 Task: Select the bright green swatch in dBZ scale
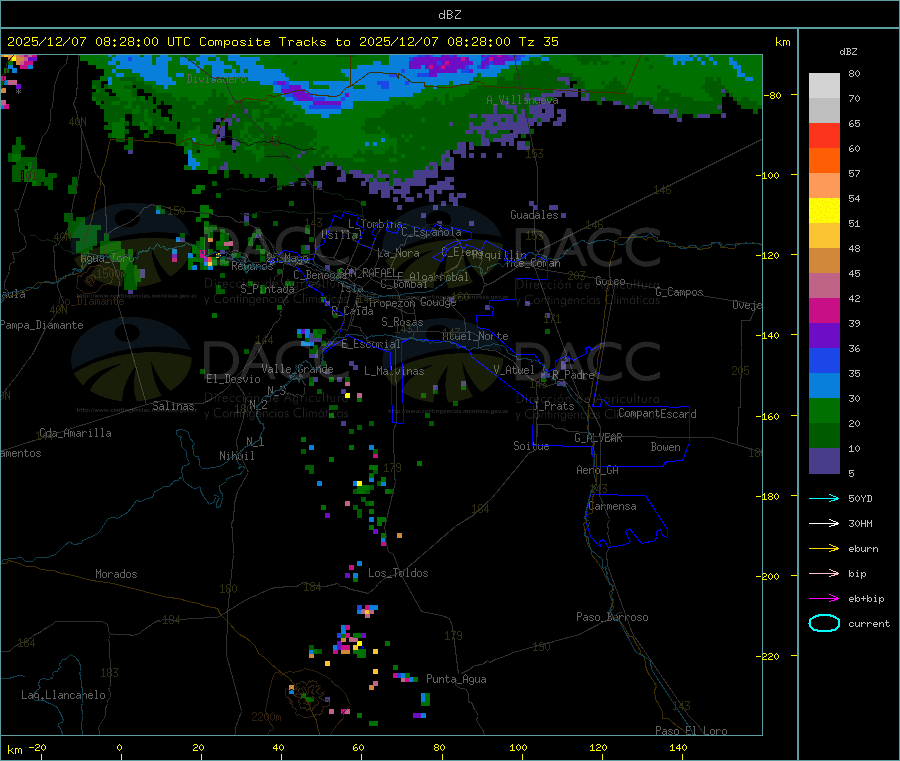click(824, 410)
